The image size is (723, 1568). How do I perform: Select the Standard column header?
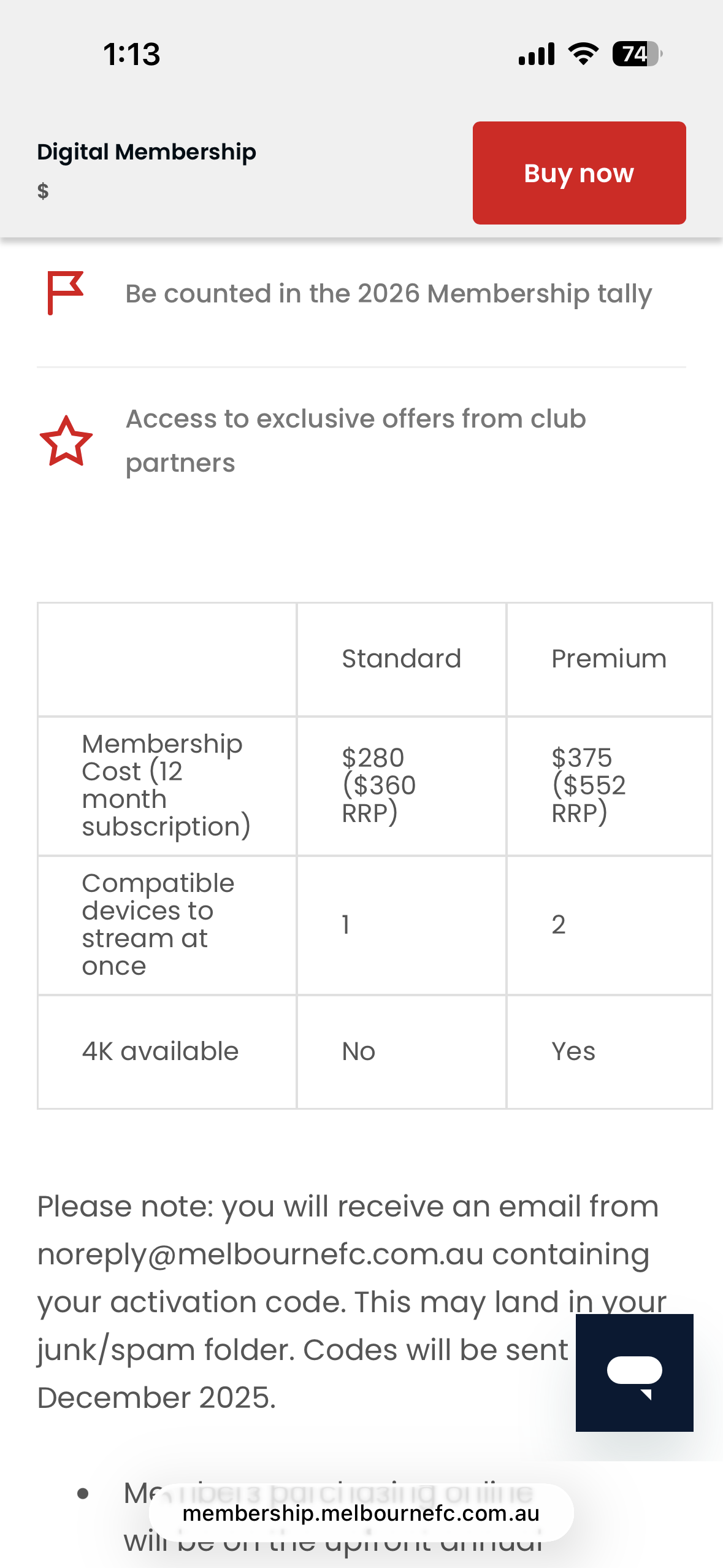401,659
